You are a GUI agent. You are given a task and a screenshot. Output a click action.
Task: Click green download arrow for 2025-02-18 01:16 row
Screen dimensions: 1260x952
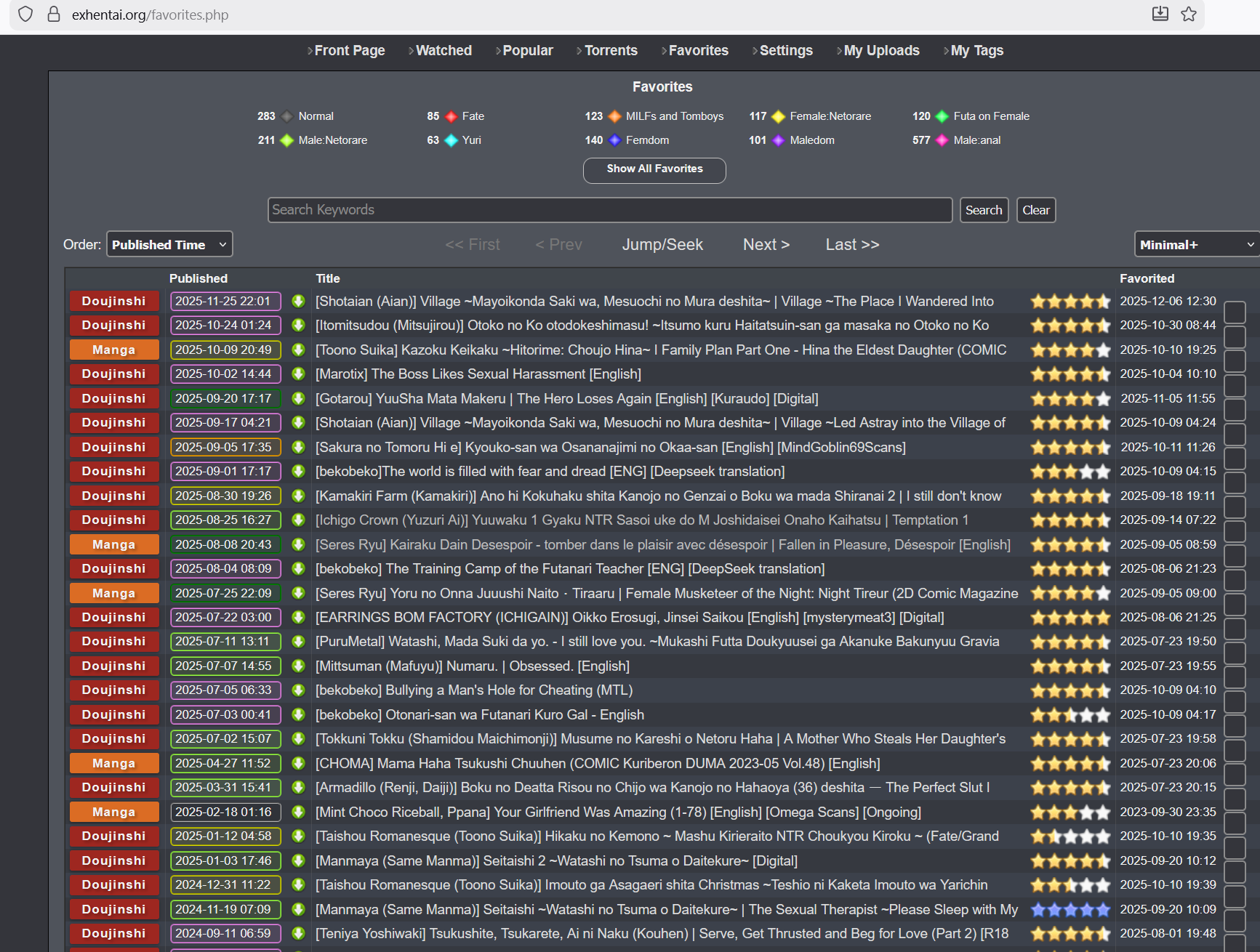pos(298,812)
